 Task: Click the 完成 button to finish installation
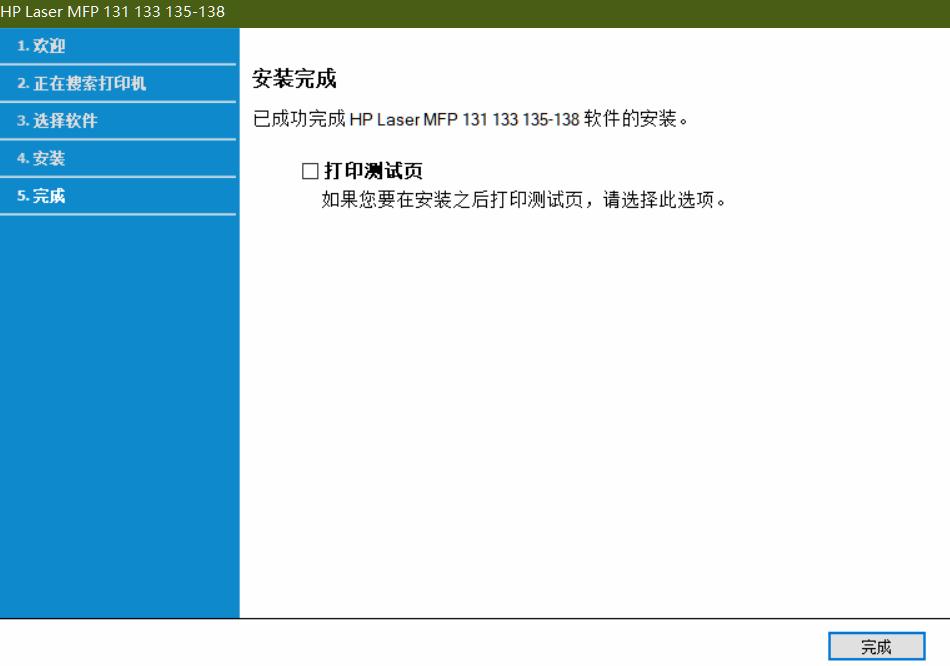[x=878, y=645]
